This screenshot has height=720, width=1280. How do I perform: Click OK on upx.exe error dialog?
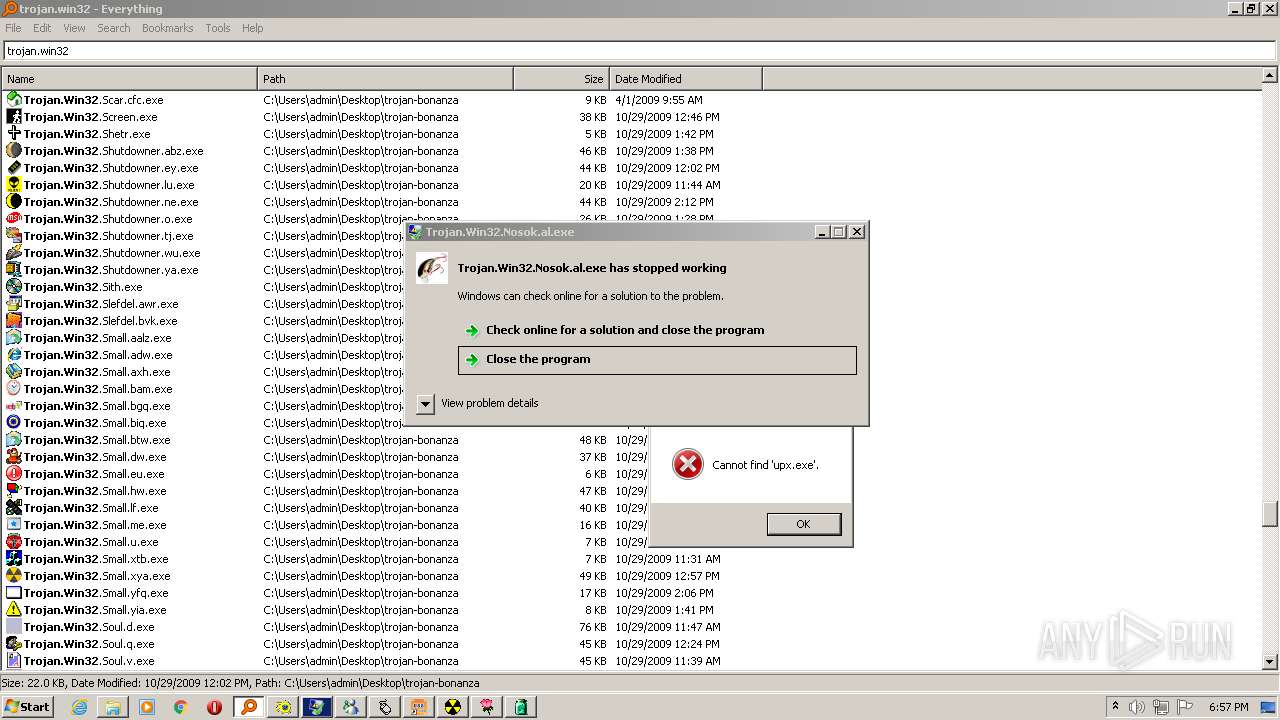point(803,524)
